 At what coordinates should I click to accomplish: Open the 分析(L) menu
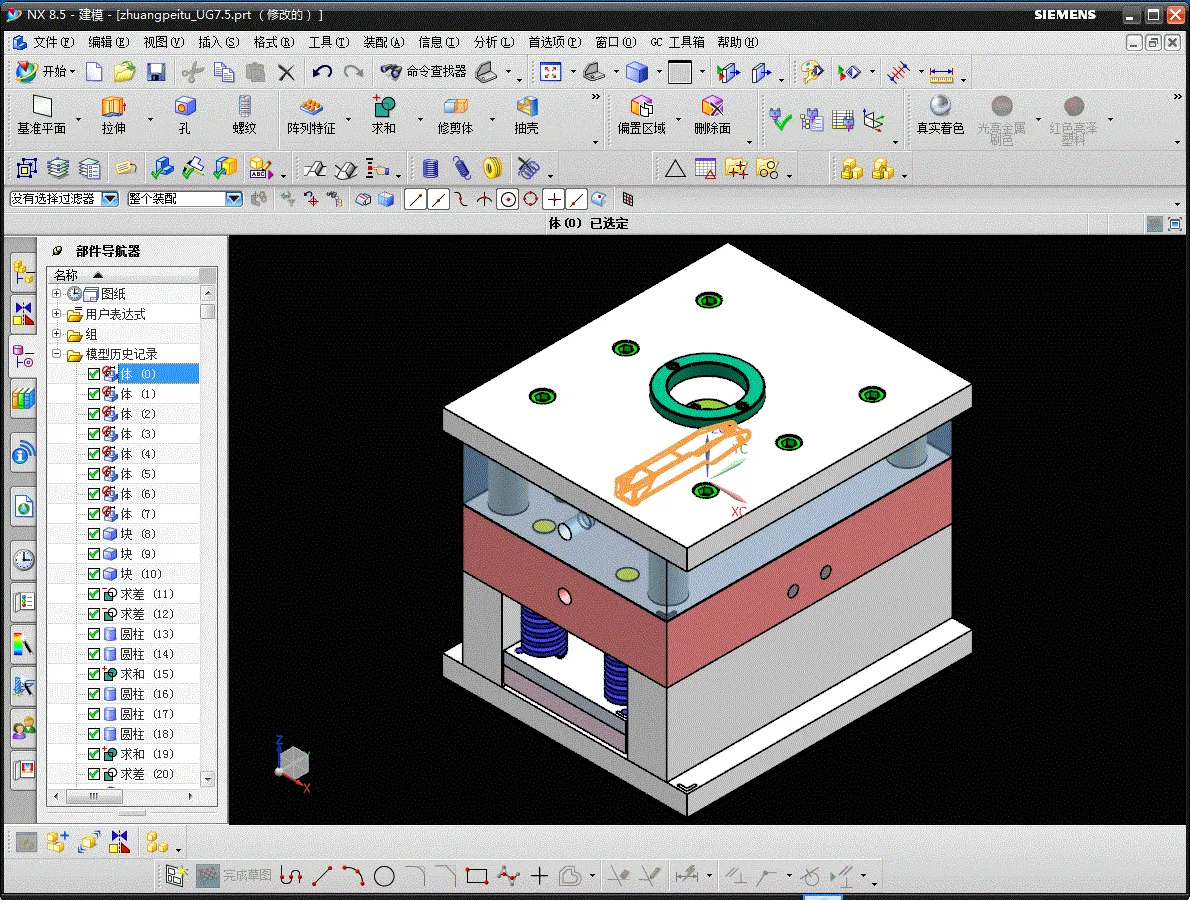click(x=493, y=42)
